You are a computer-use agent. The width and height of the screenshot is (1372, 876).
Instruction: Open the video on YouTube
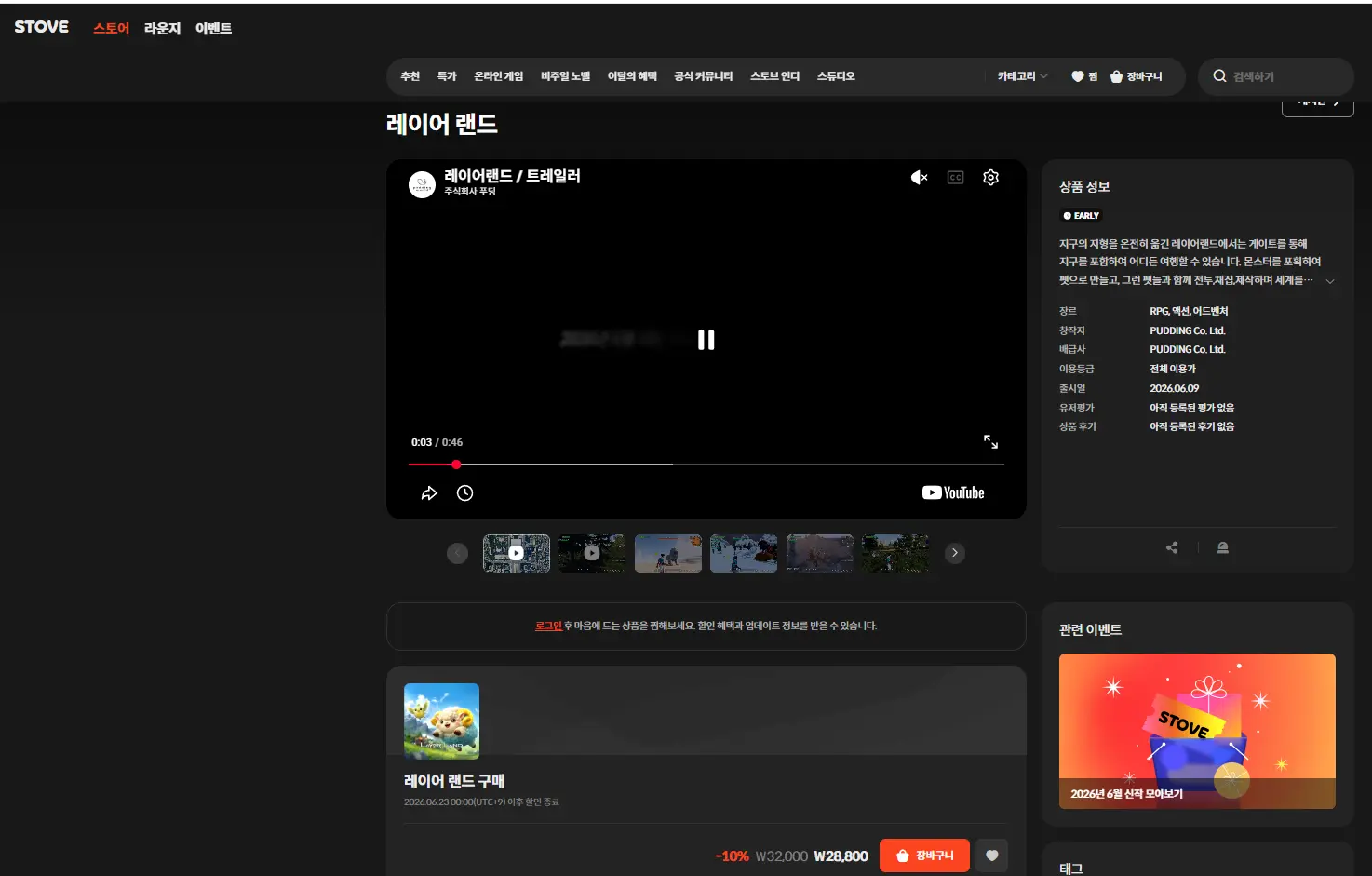tap(953, 492)
